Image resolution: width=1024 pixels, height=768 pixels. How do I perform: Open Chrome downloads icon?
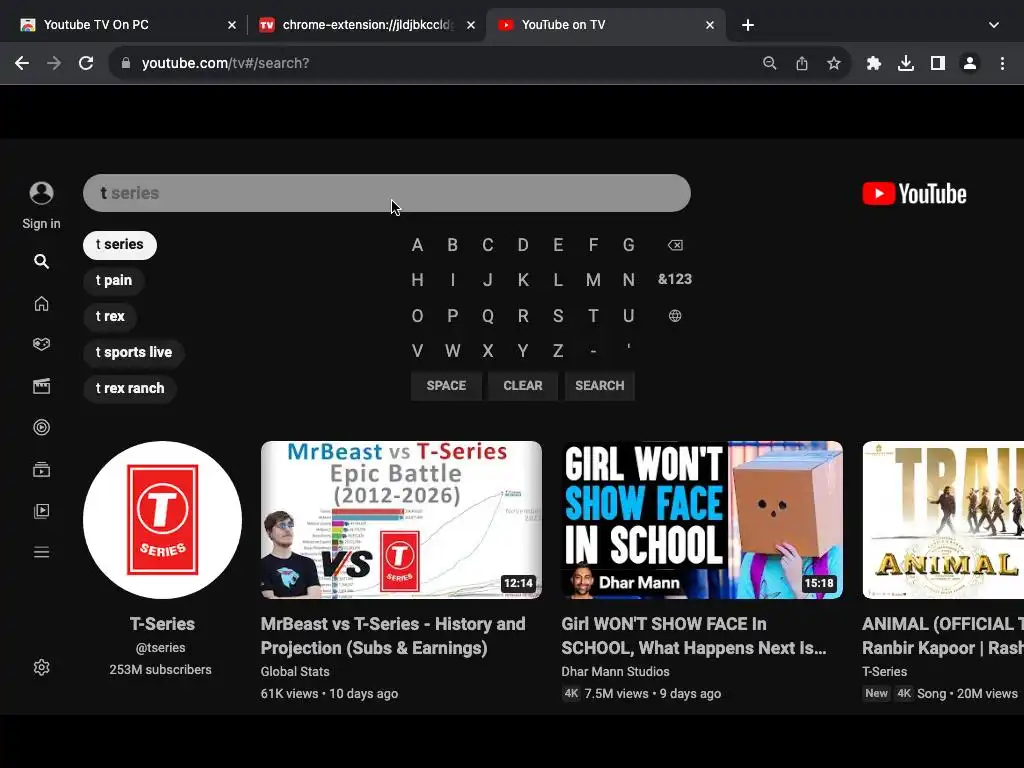[906, 63]
